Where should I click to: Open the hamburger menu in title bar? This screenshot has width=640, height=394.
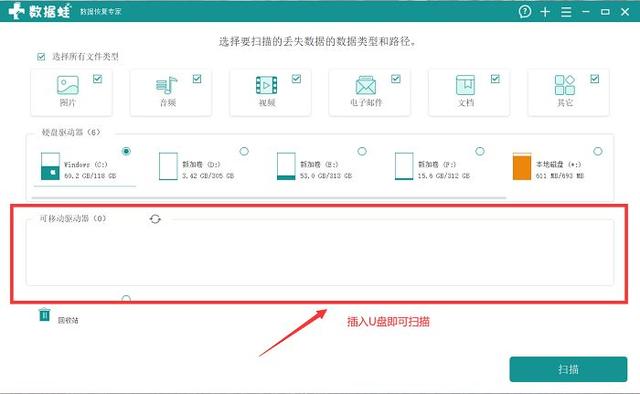(x=566, y=12)
